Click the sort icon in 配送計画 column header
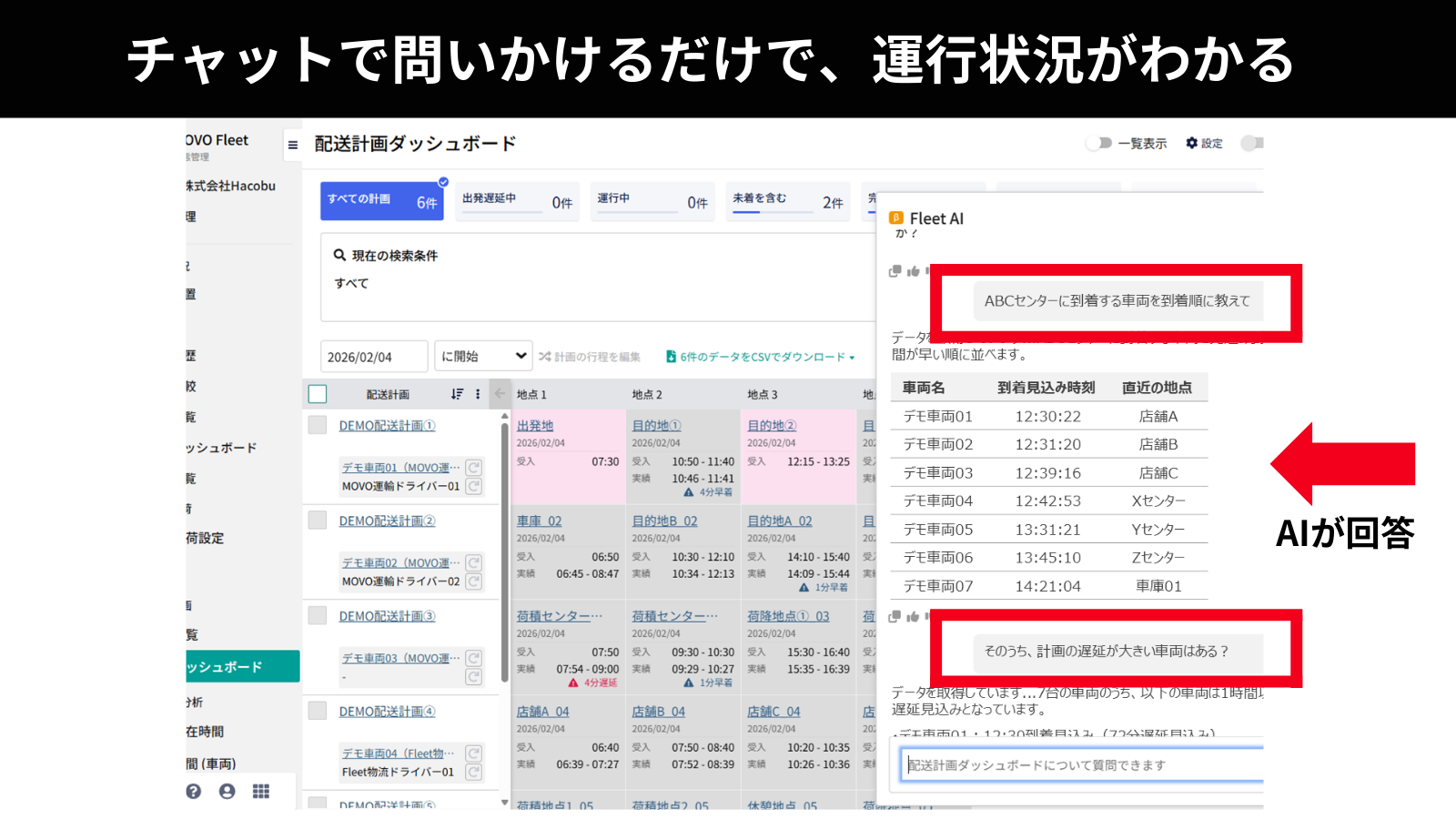Image resolution: width=1456 pixels, height=819 pixels. (457, 394)
